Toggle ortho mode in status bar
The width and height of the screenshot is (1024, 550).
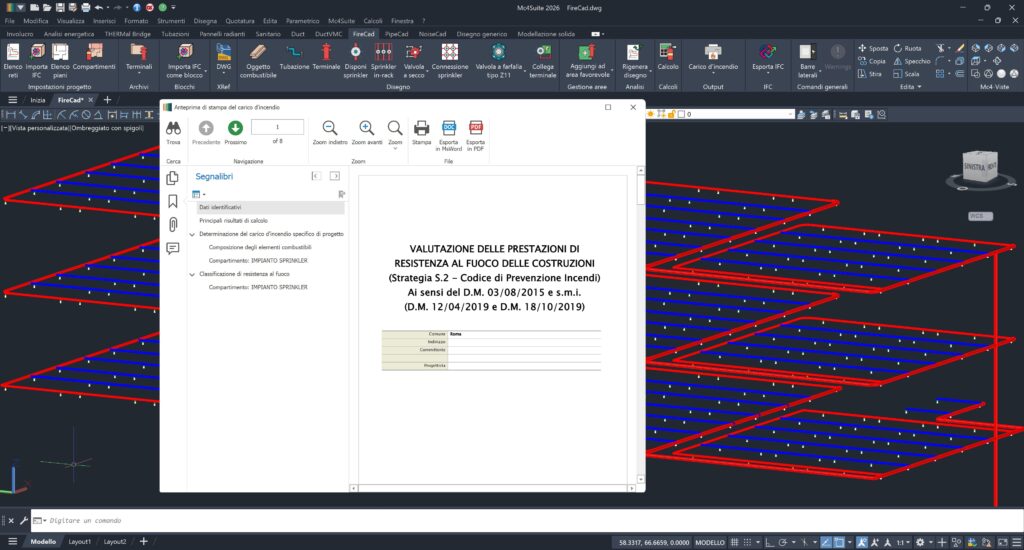770,542
